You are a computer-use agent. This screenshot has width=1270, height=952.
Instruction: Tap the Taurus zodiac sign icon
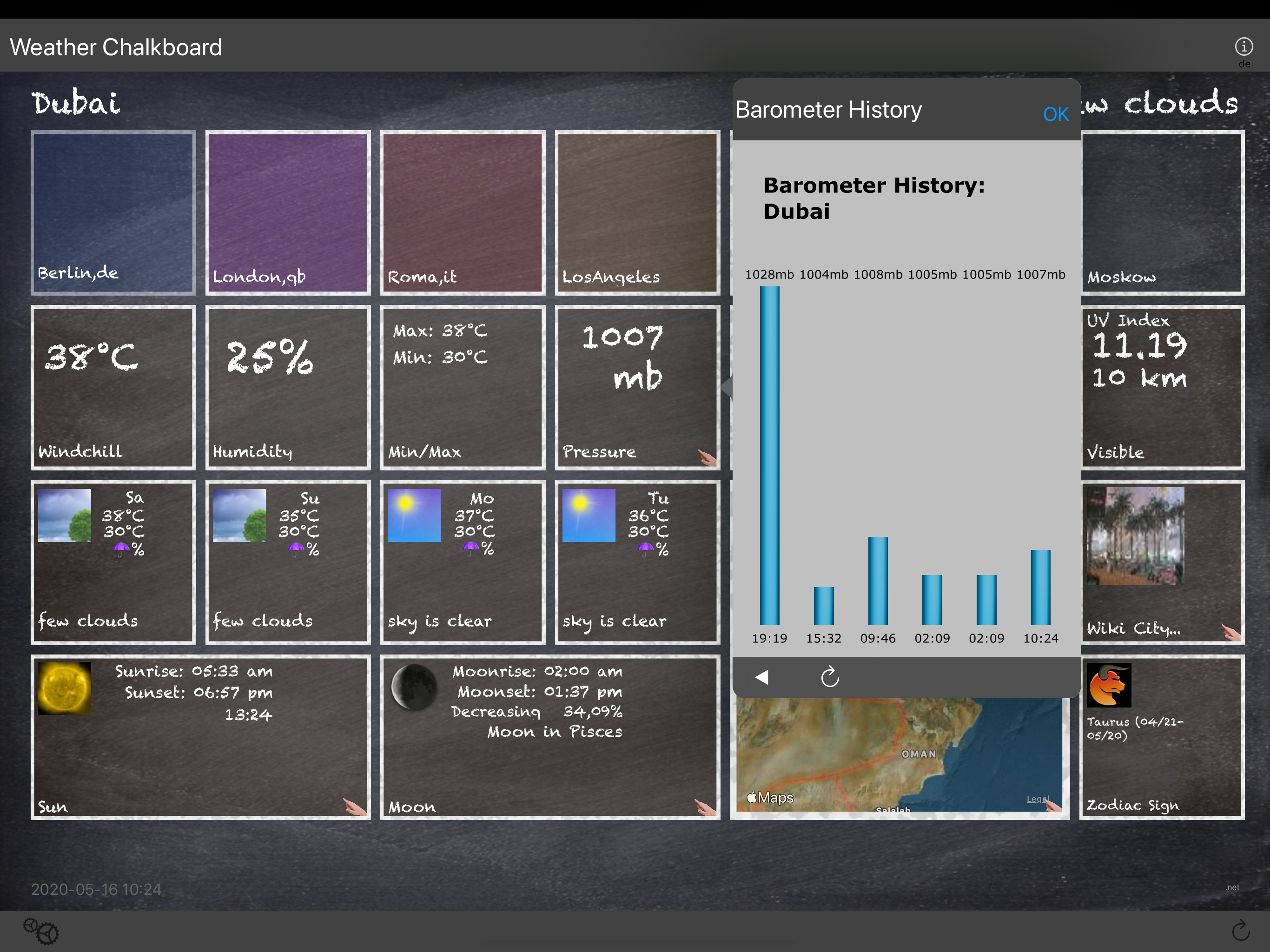[1109, 685]
